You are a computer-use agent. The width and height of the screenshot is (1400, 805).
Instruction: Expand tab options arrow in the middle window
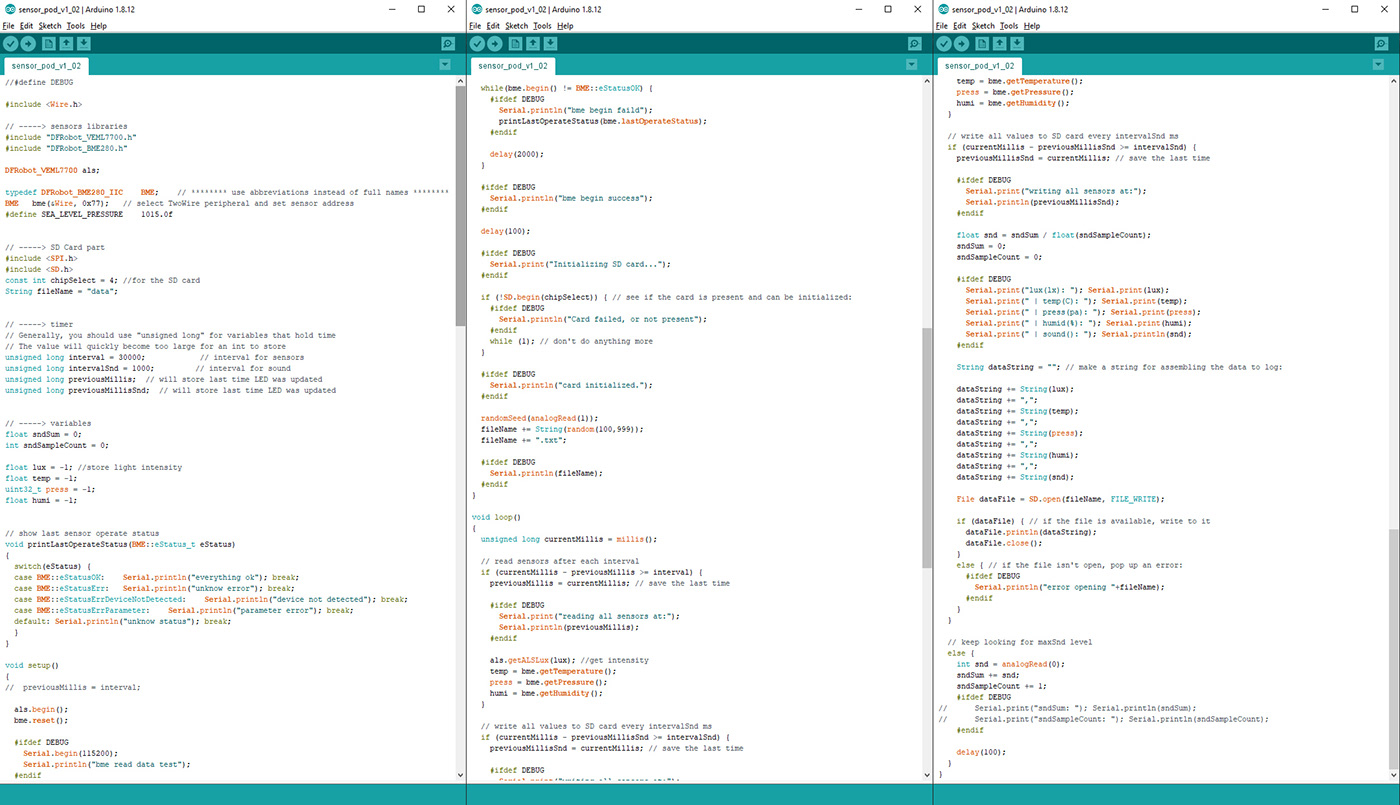tap(912, 65)
